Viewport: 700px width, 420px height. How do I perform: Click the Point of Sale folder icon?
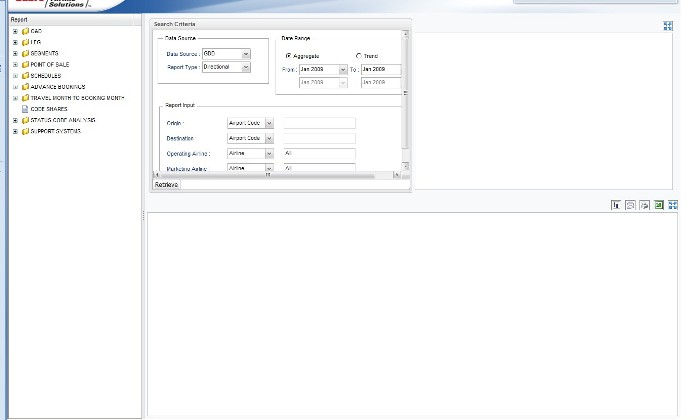click(25, 64)
